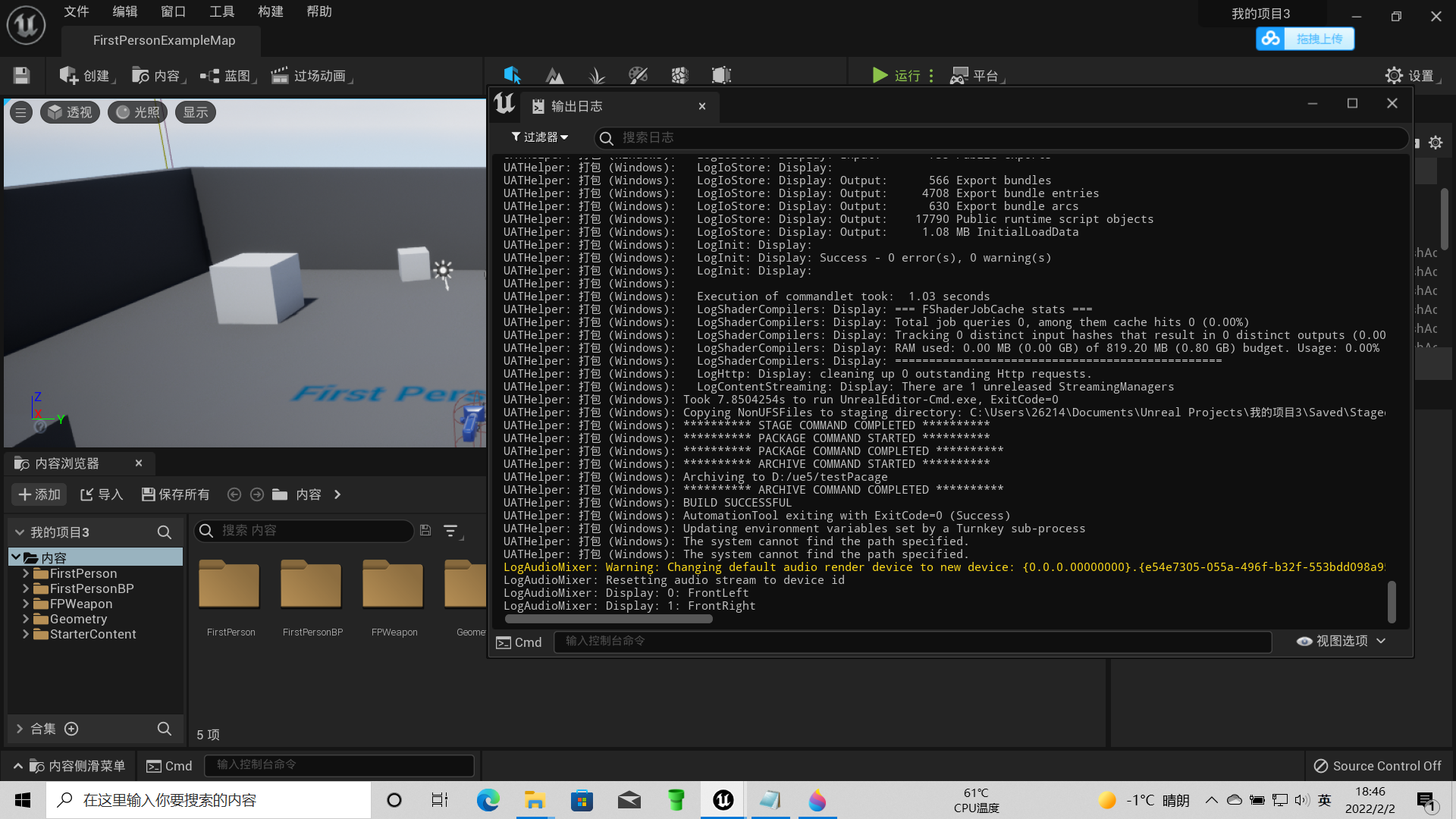Open the viewport hamburger options menu
This screenshot has width=1456, height=819.
coord(21,112)
